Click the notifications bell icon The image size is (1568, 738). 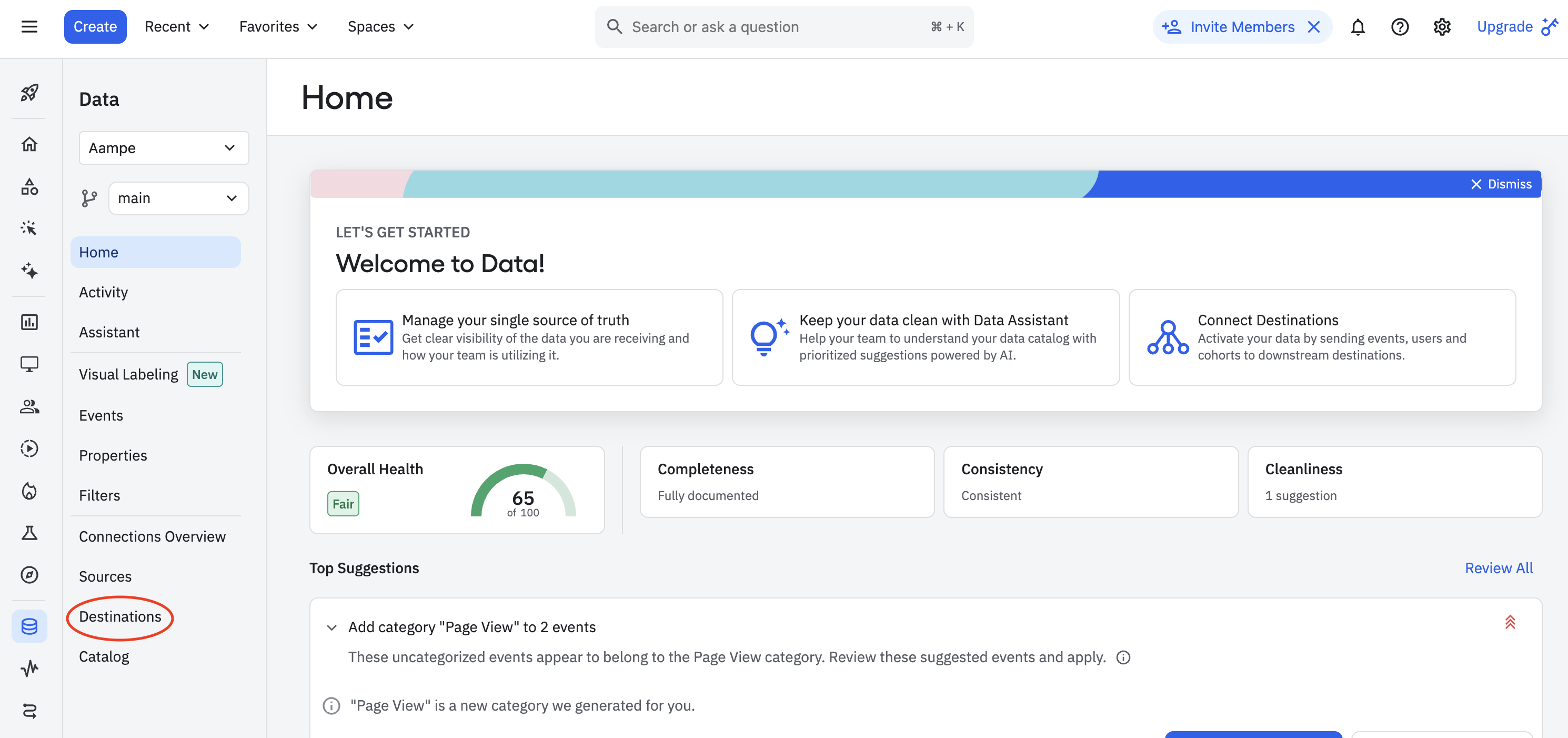pyautogui.click(x=1358, y=27)
